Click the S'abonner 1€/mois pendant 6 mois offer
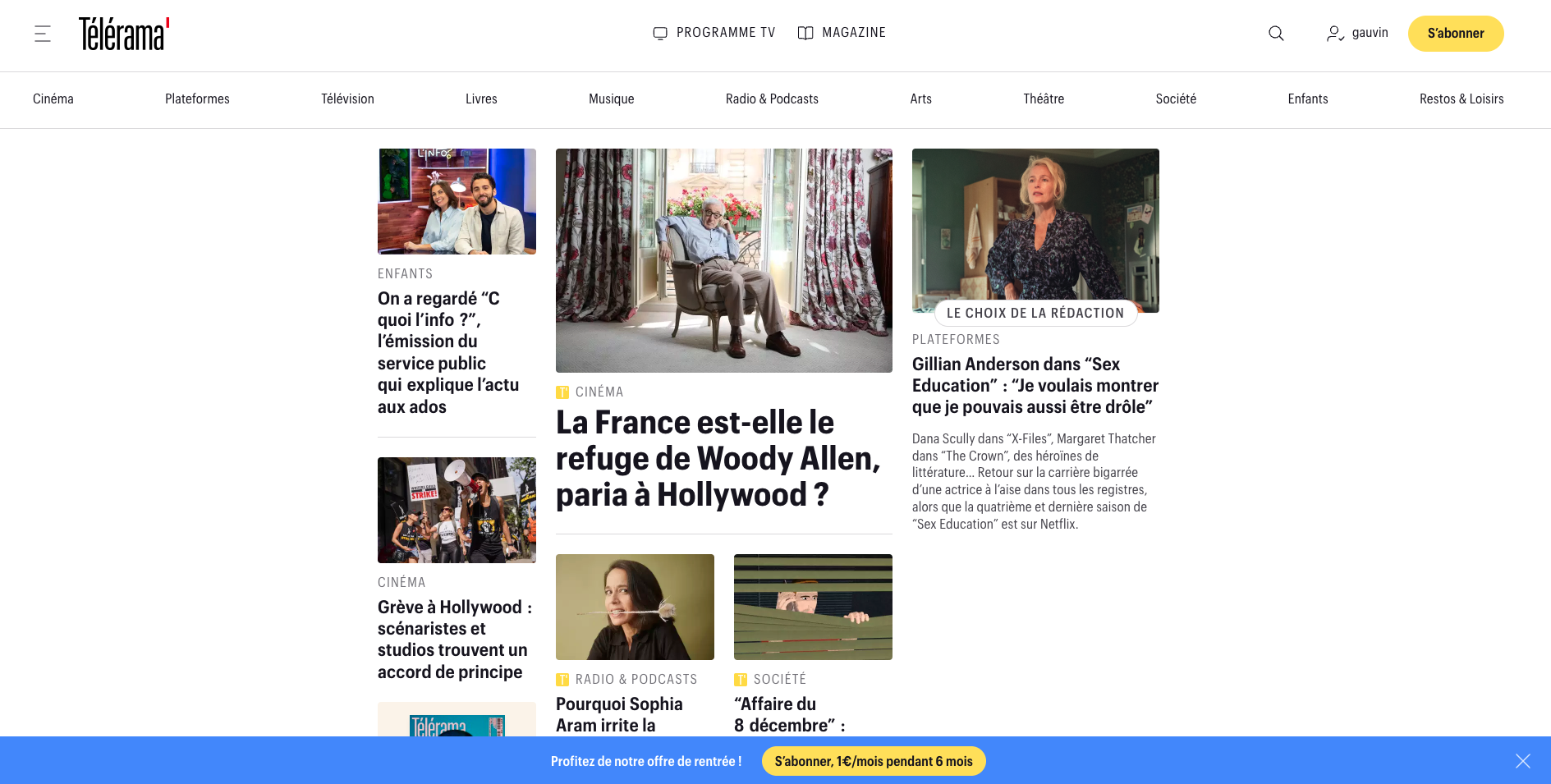This screenshot has height=784, width=1551. (x=873, y=761)
